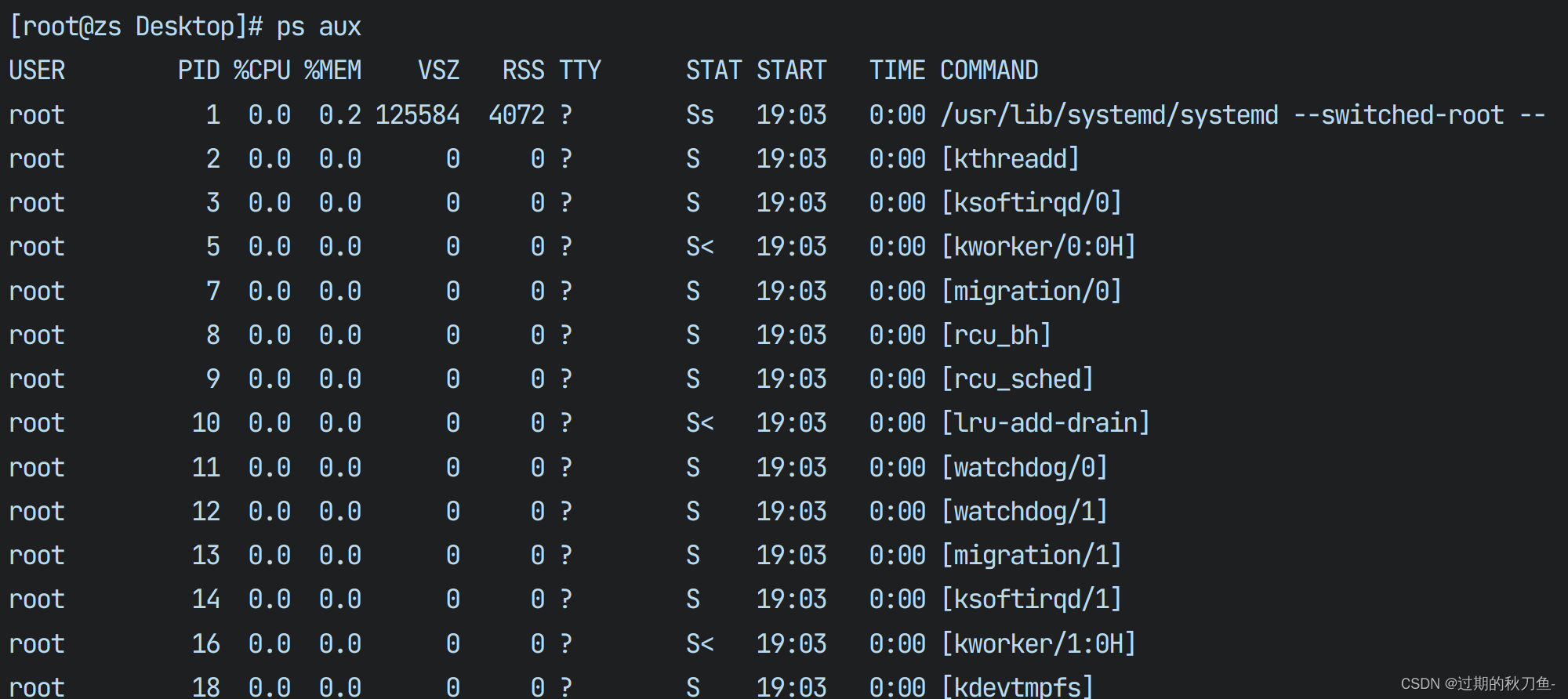Click the 'ps aux' command text

click(x=318, y=27)
